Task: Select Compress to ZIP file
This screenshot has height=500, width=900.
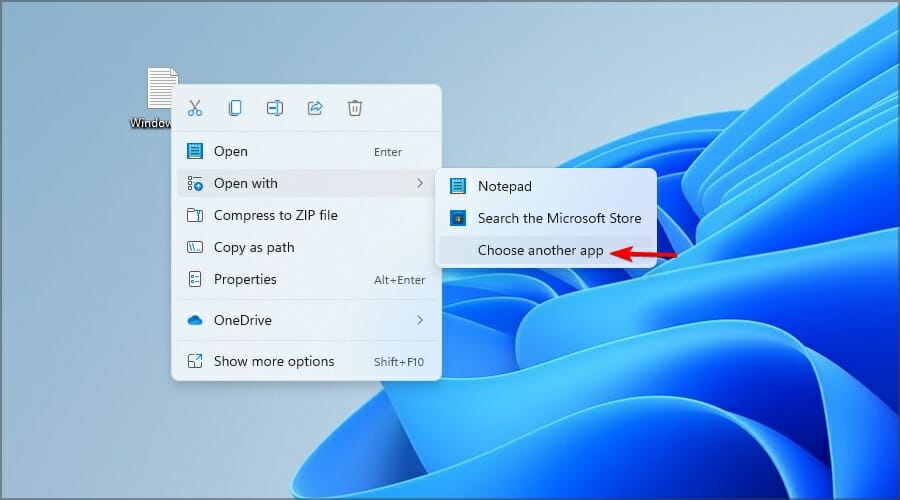Action: 307,215
